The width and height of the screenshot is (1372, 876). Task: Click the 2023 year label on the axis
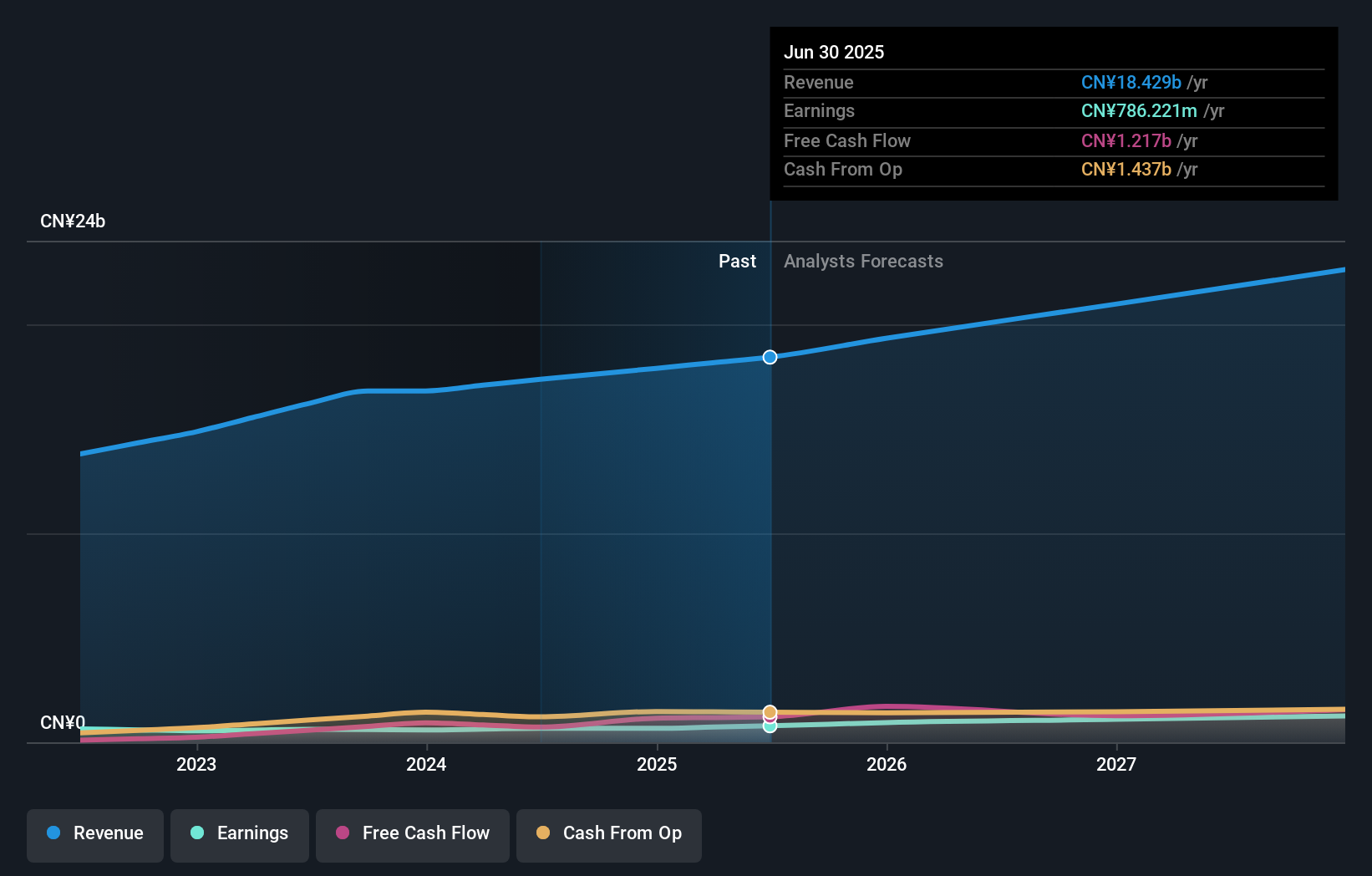(196, 764)
